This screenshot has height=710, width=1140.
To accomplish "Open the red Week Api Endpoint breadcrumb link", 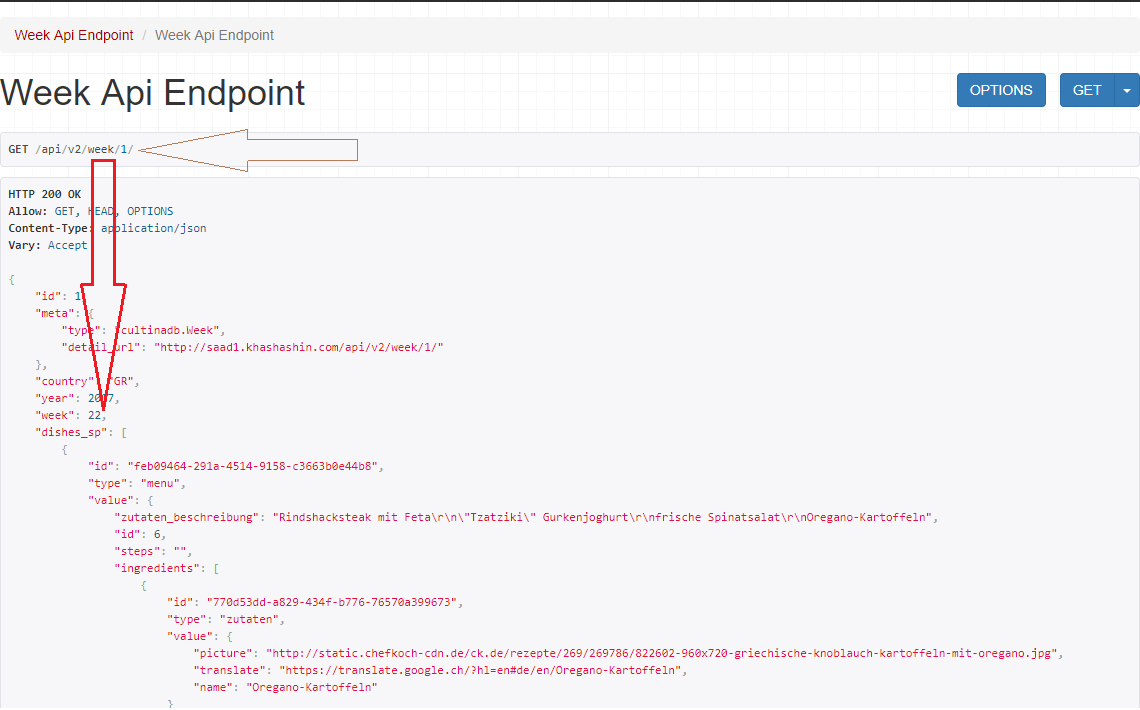I will click(74, 35).
